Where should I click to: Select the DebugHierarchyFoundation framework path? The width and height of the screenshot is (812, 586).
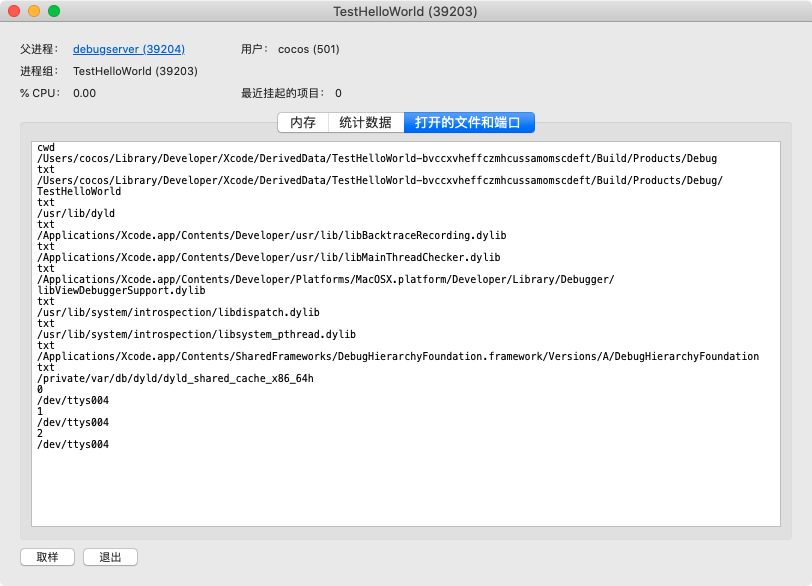(x=397, y=356)
